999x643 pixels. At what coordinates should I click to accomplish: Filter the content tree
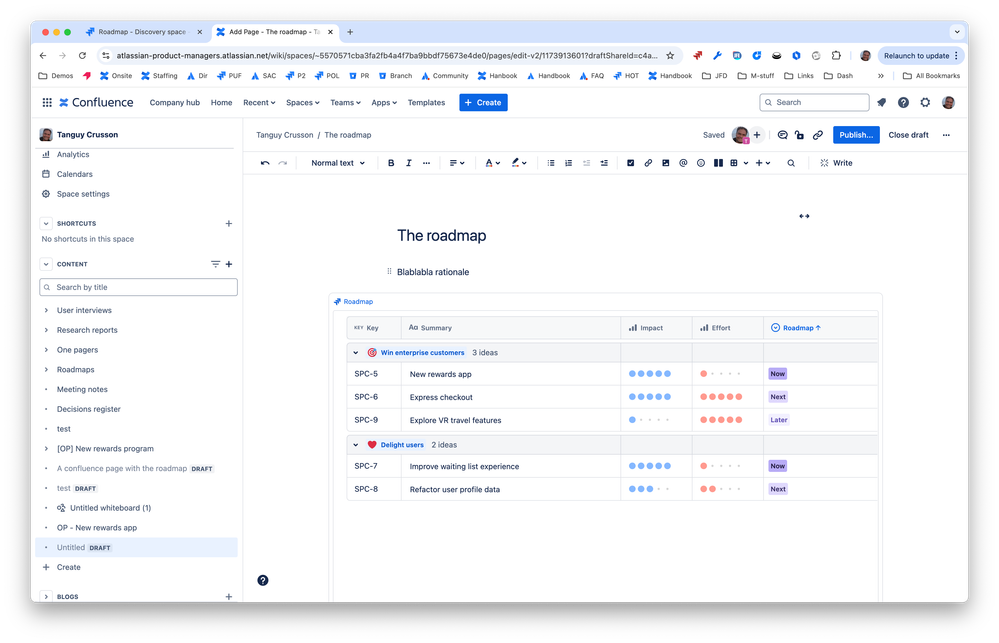click(x=215, y=264)
